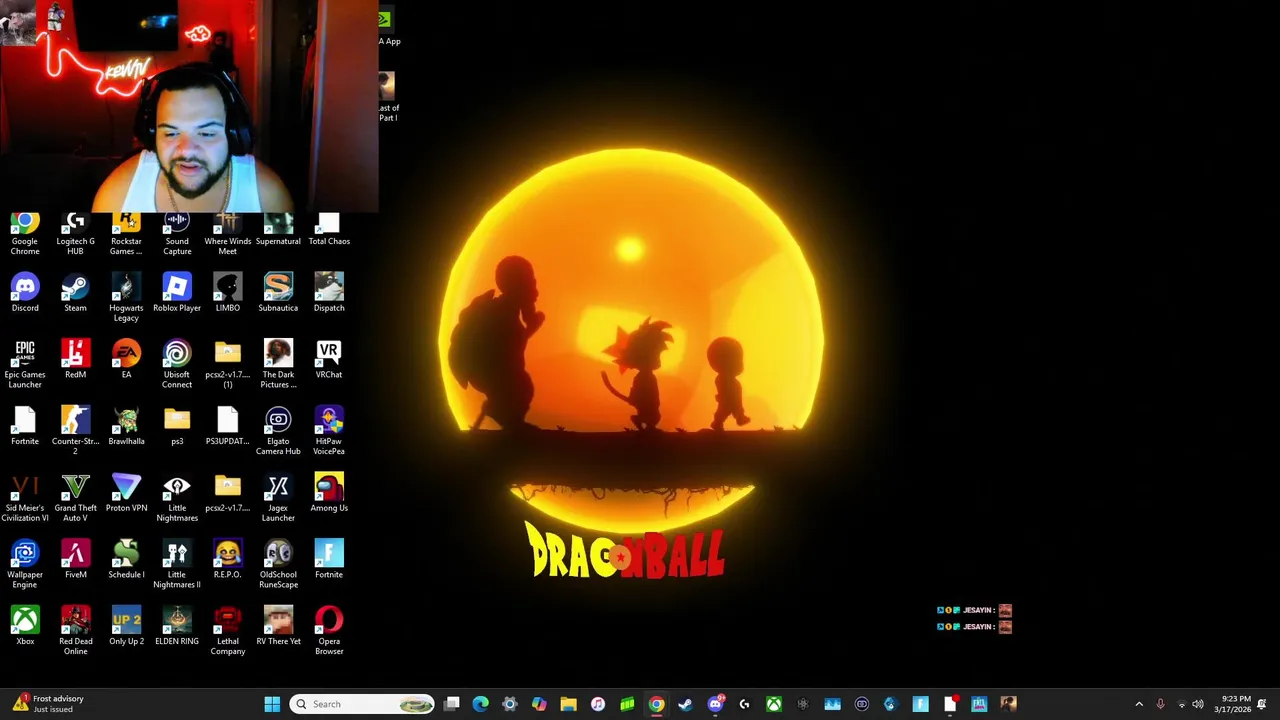Select Proton VPN desktop icon
Viewport: 1280px width, 720px height.
point(126,492)
